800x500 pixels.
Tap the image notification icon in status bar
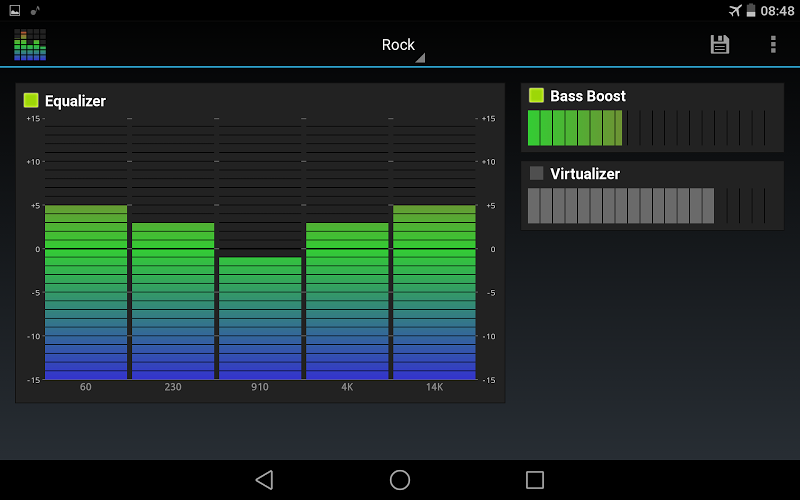click(15, 10)
